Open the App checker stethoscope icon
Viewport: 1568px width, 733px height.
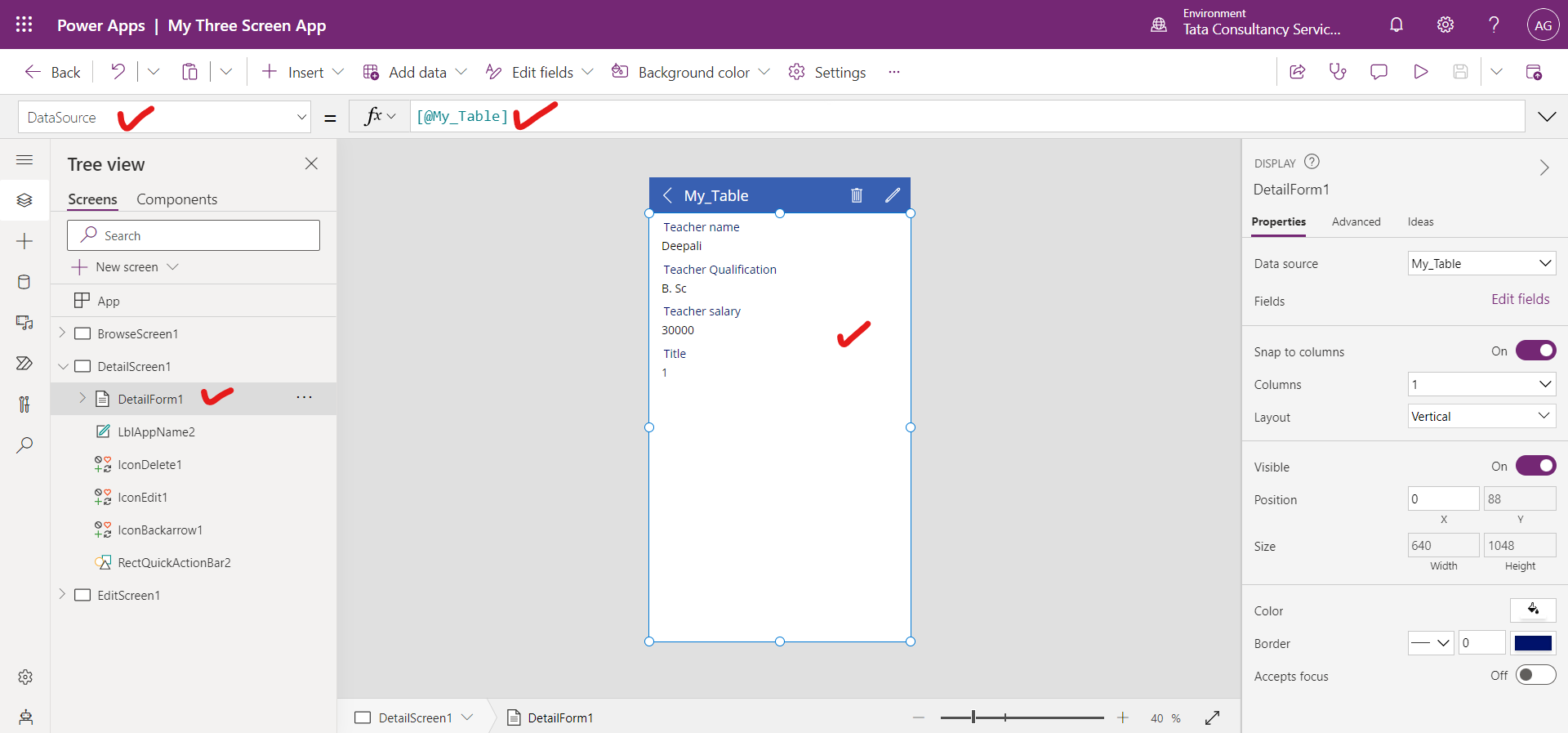1338,72
